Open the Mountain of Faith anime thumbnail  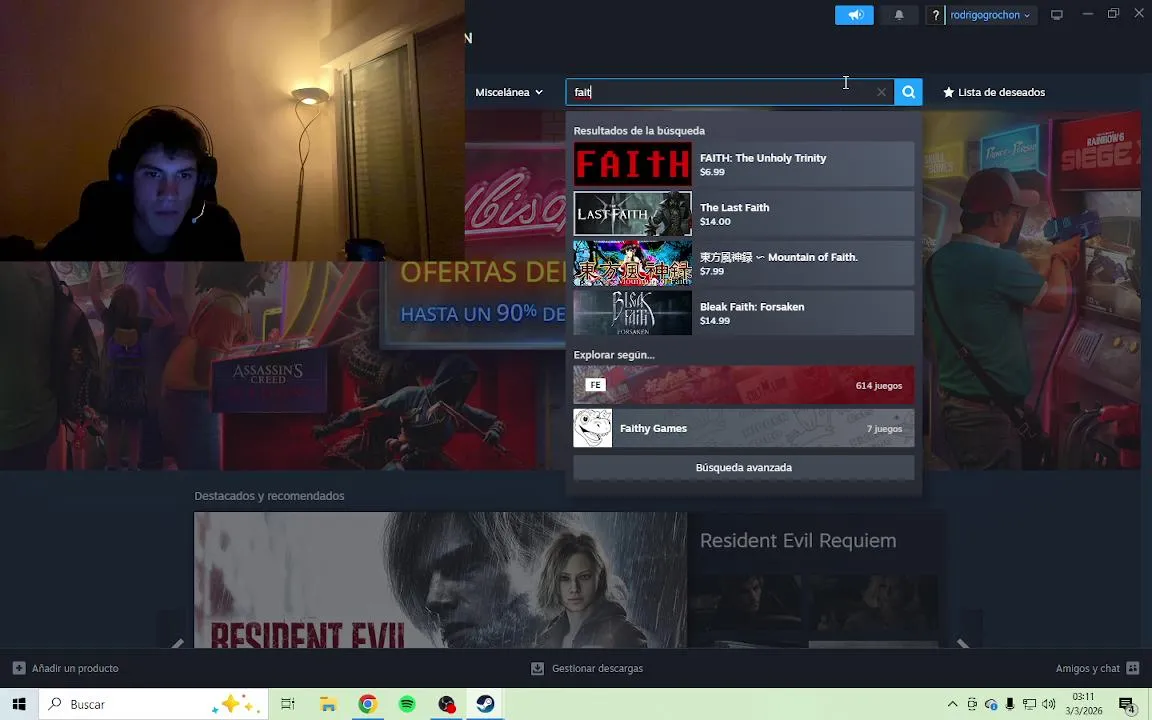tap(633, 263)
